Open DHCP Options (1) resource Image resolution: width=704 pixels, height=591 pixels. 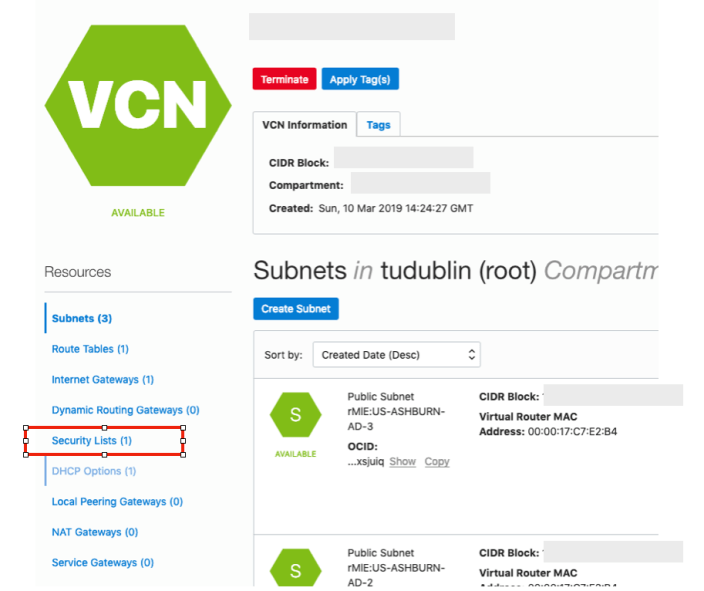point(93,471)
